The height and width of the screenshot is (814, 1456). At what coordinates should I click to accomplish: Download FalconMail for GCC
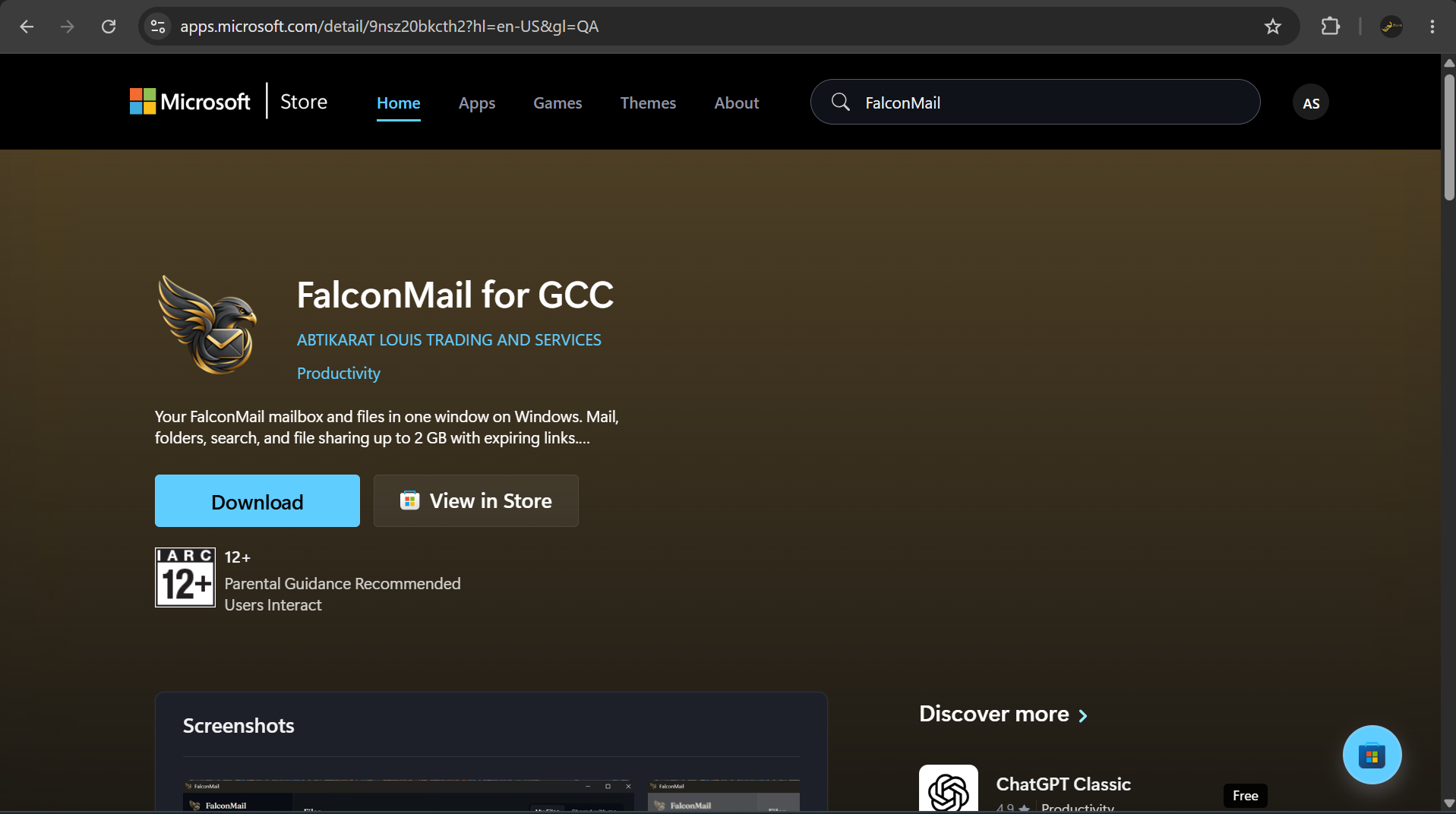[257, 501]
